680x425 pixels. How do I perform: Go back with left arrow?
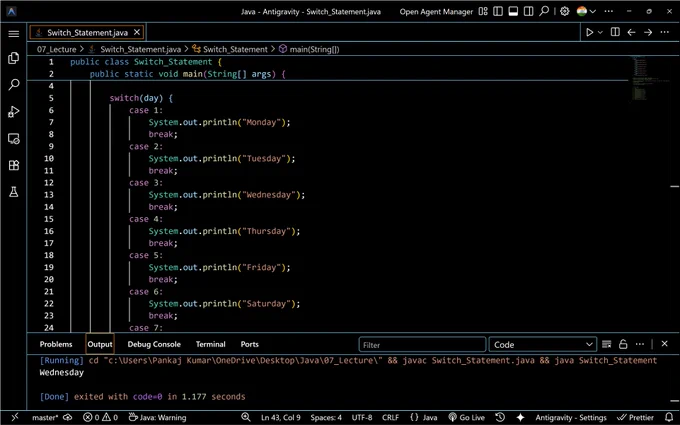631,32
